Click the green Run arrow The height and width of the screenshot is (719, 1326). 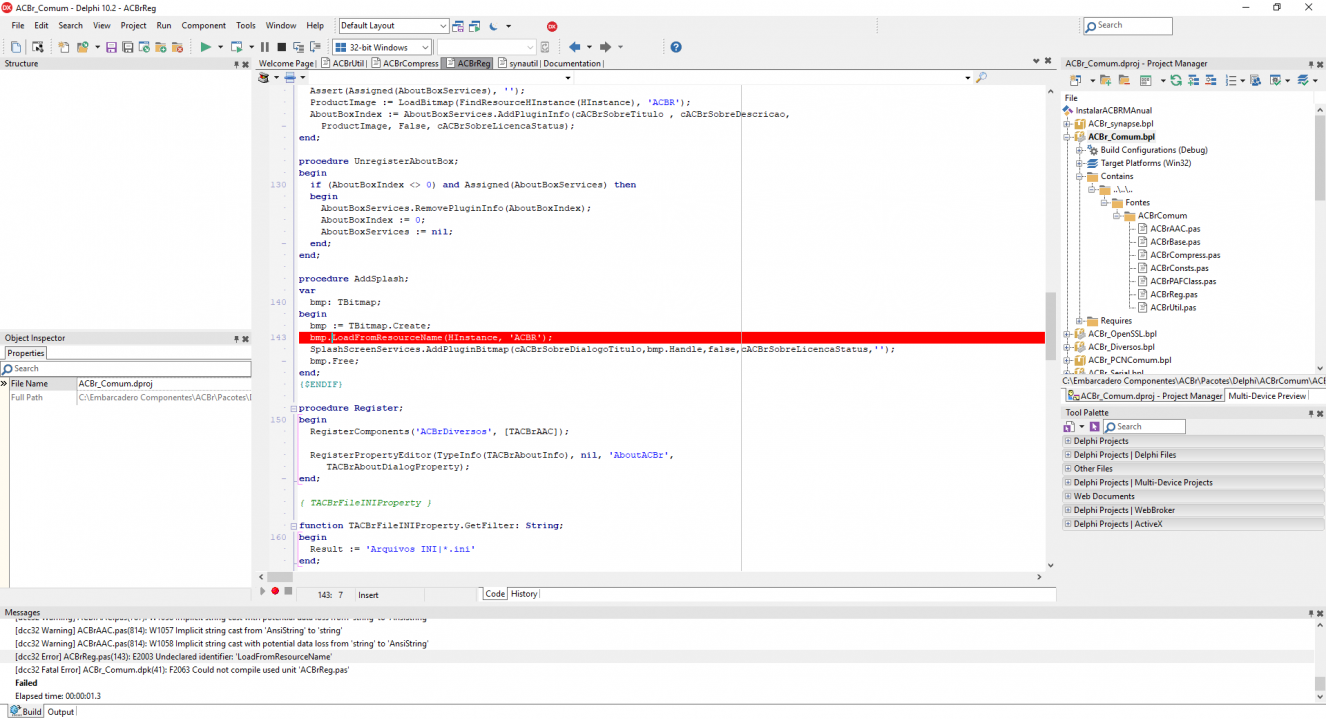[206, 47]
